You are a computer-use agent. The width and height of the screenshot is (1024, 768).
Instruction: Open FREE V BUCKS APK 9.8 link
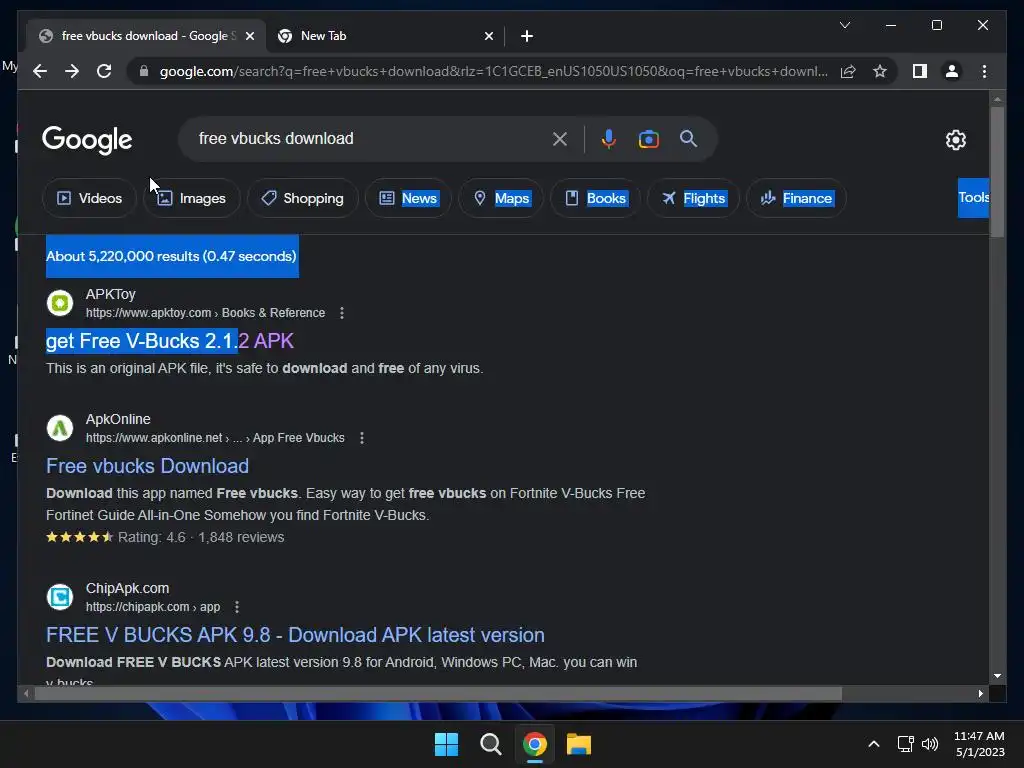[295, 635]
